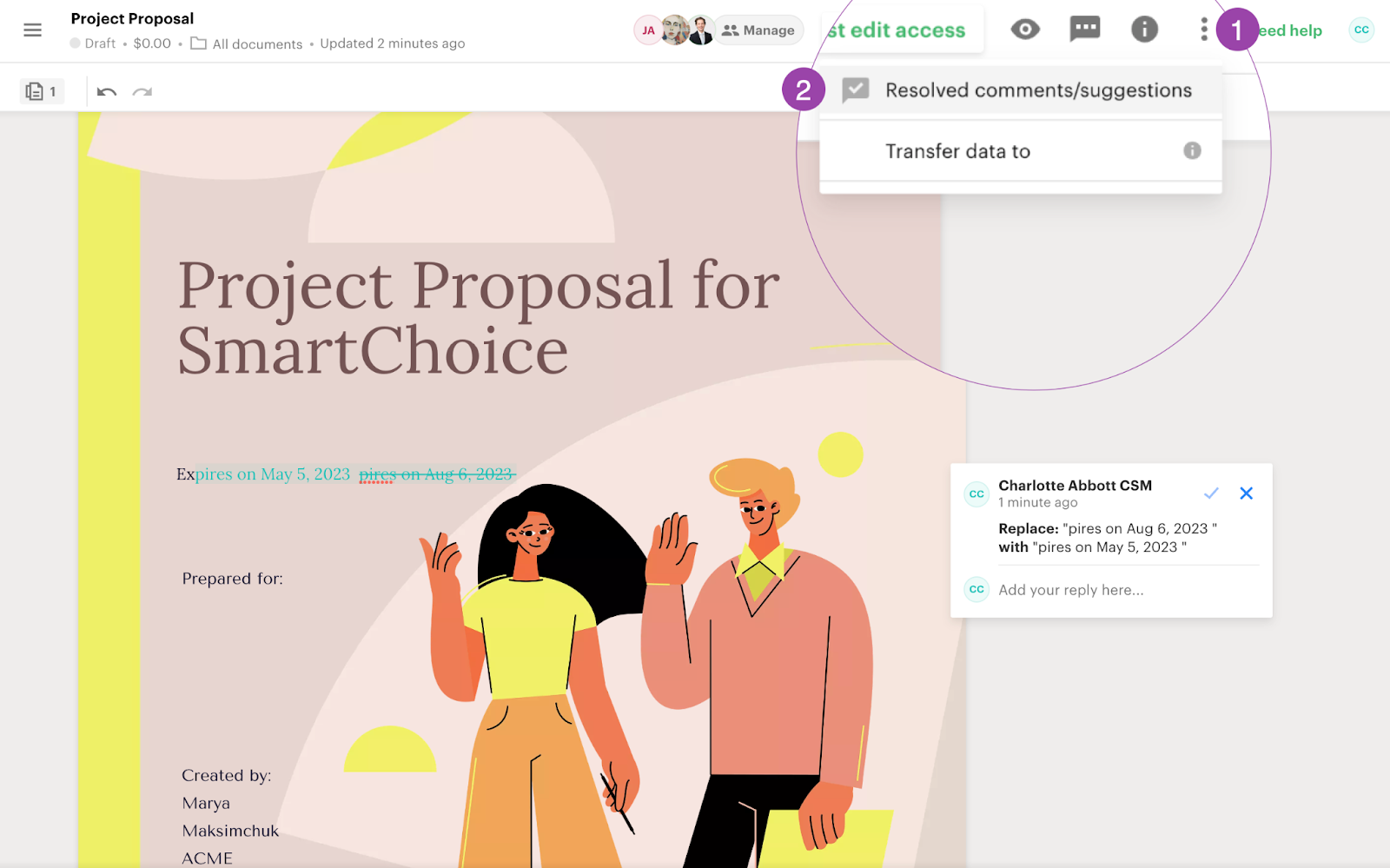Toggle Resolved comments/suggestions option

click(x=1021, y=90)
